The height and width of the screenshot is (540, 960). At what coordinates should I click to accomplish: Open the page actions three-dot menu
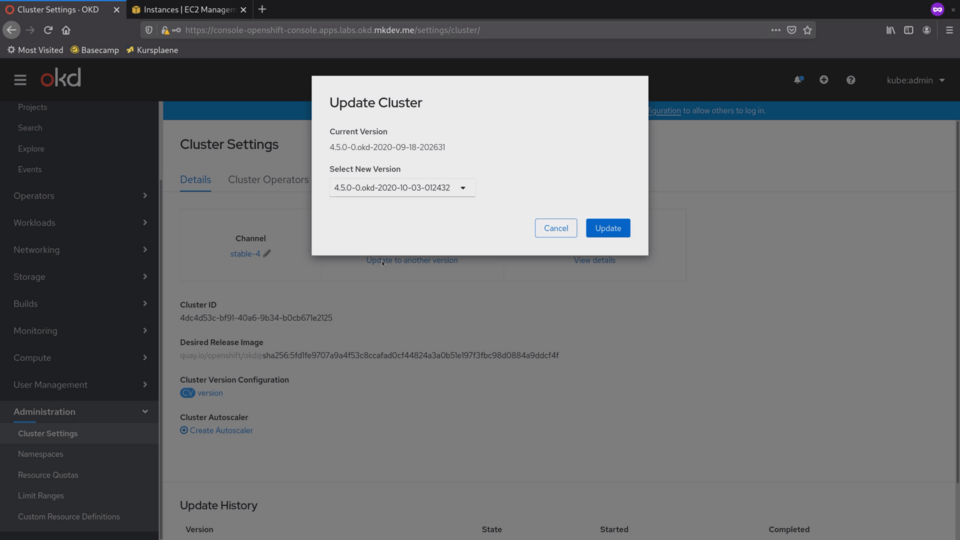pyautogui.click(x=776, y=29)
